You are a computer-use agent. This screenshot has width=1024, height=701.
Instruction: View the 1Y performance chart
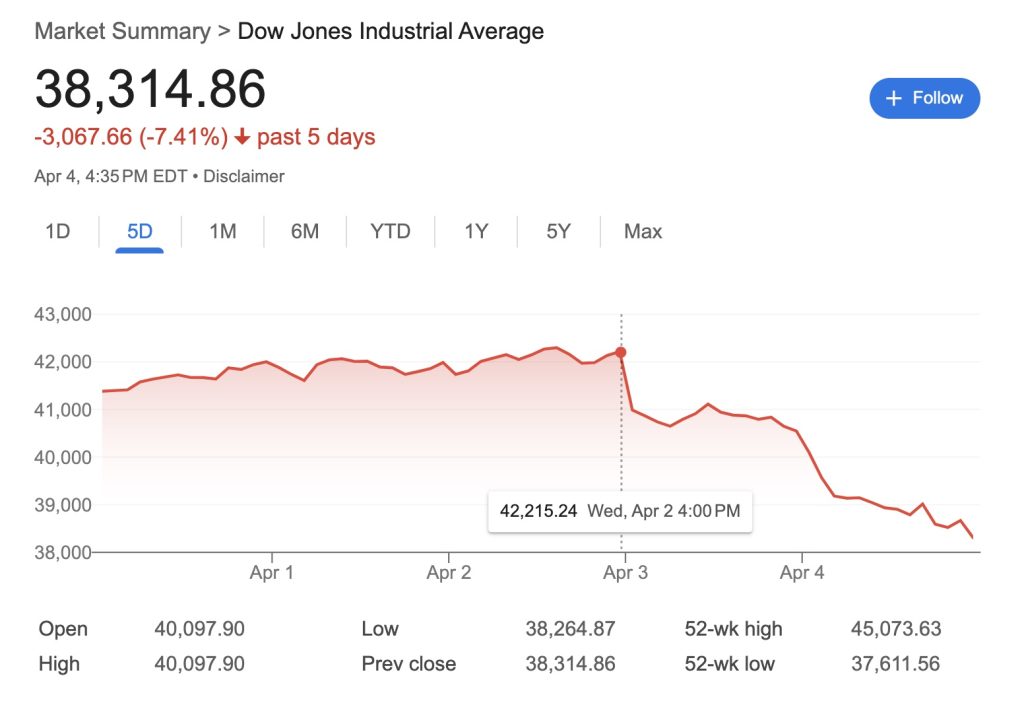tap(475, 231)
